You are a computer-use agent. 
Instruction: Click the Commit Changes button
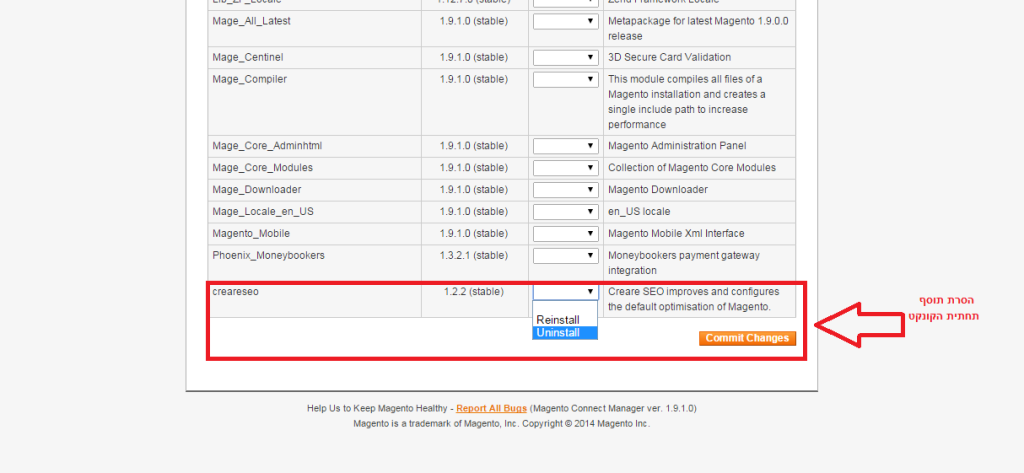click(x=747, y=338)
